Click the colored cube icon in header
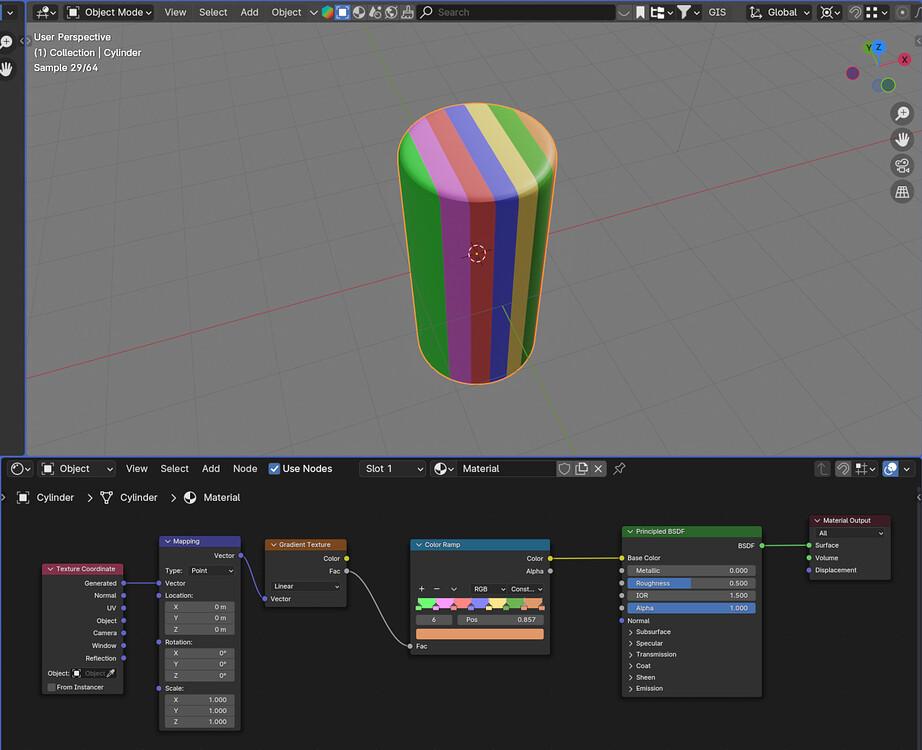Screen dimensions: 922x750 click(x=328, y=12)
